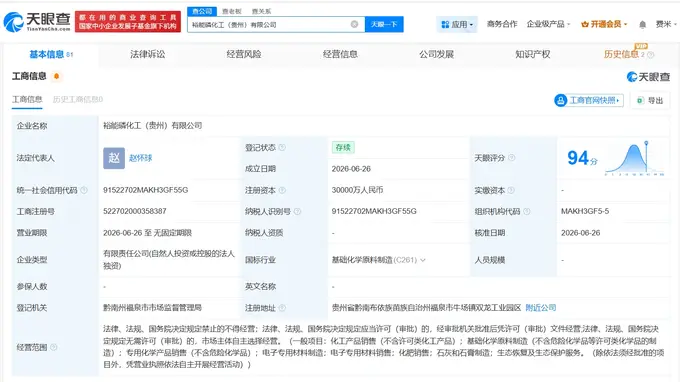Click the help icon next to 组织机构代码

(526, 211)
